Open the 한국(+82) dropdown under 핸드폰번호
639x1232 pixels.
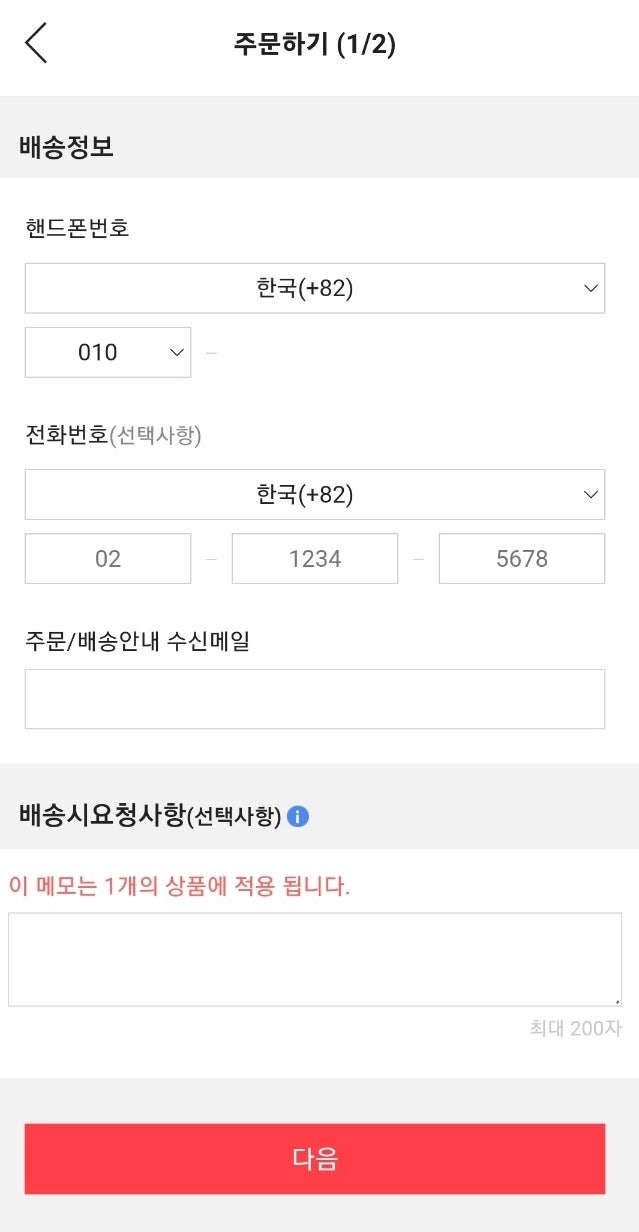pyautogui.click(x=315, y=288)
